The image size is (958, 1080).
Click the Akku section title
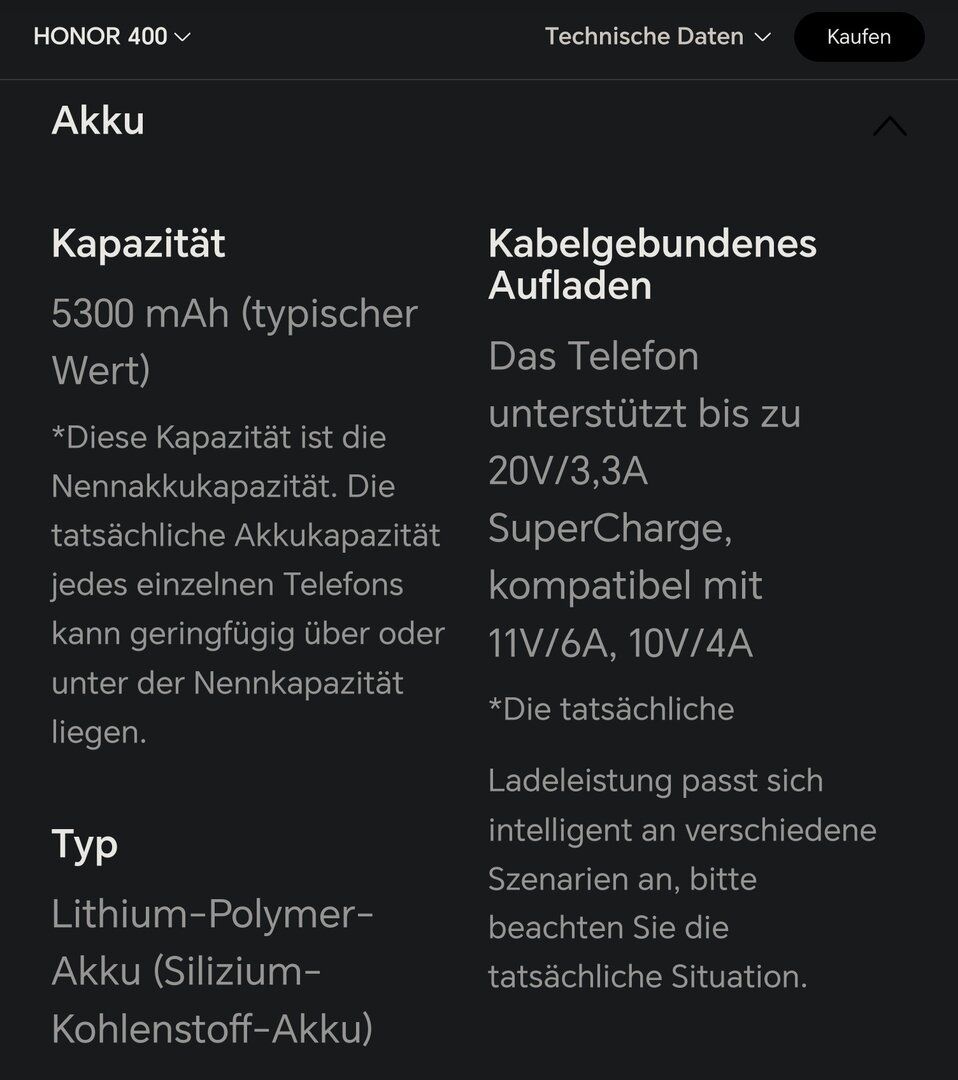(98, 121)
